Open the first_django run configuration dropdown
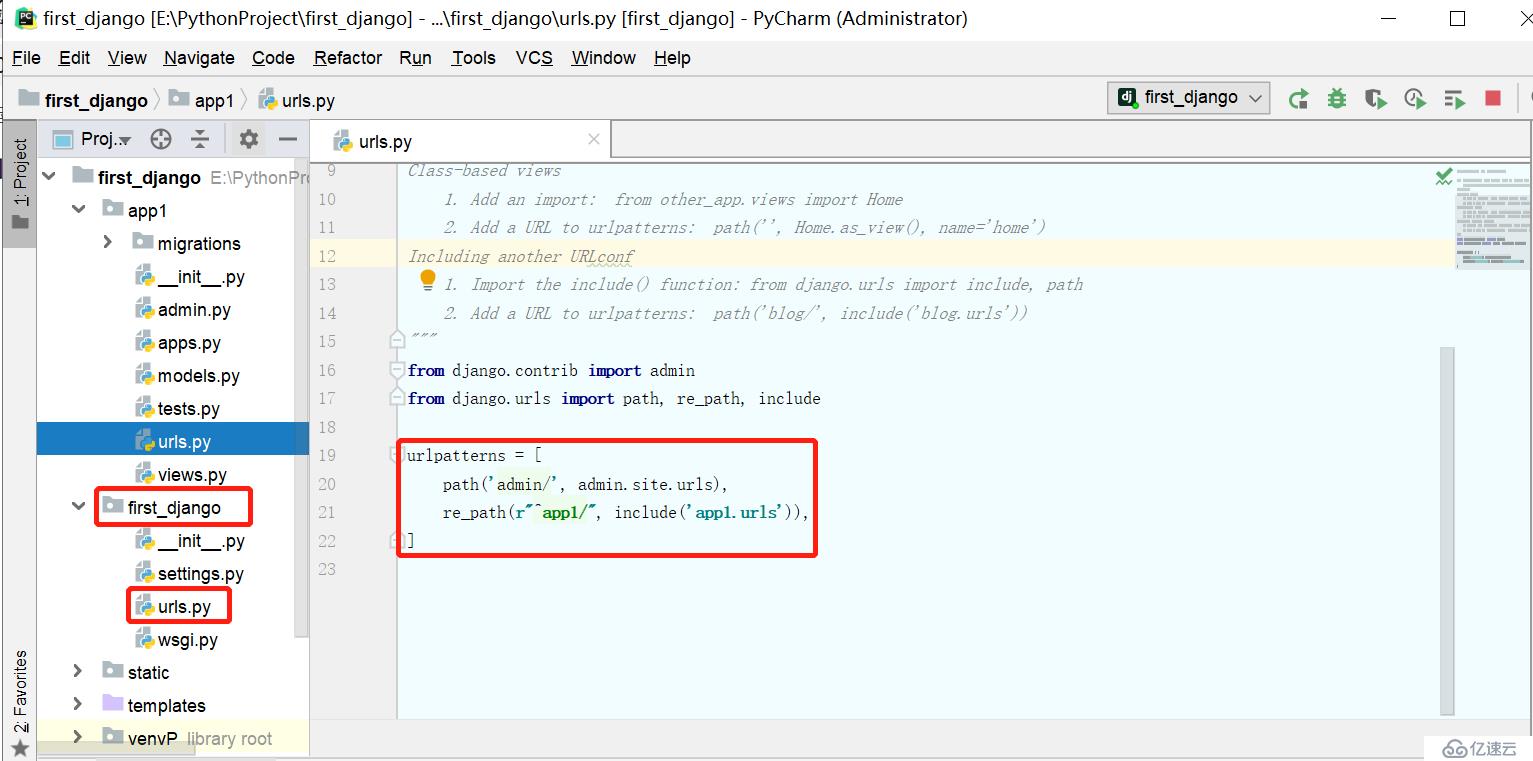 click(1189, 98)
